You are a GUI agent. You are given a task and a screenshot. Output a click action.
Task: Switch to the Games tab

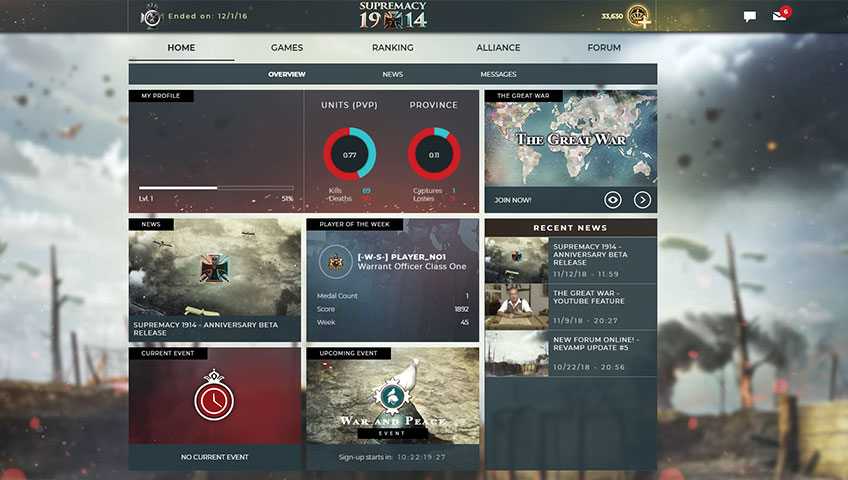point(287,48)
